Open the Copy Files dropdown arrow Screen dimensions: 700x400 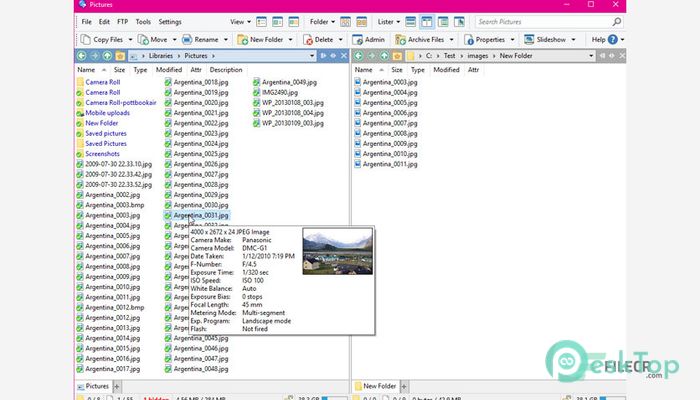tap(130, 39)
